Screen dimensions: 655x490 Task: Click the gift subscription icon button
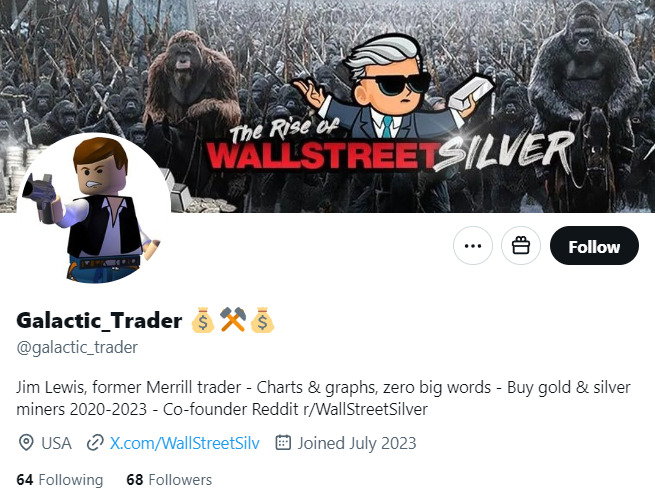click(521, 246)
